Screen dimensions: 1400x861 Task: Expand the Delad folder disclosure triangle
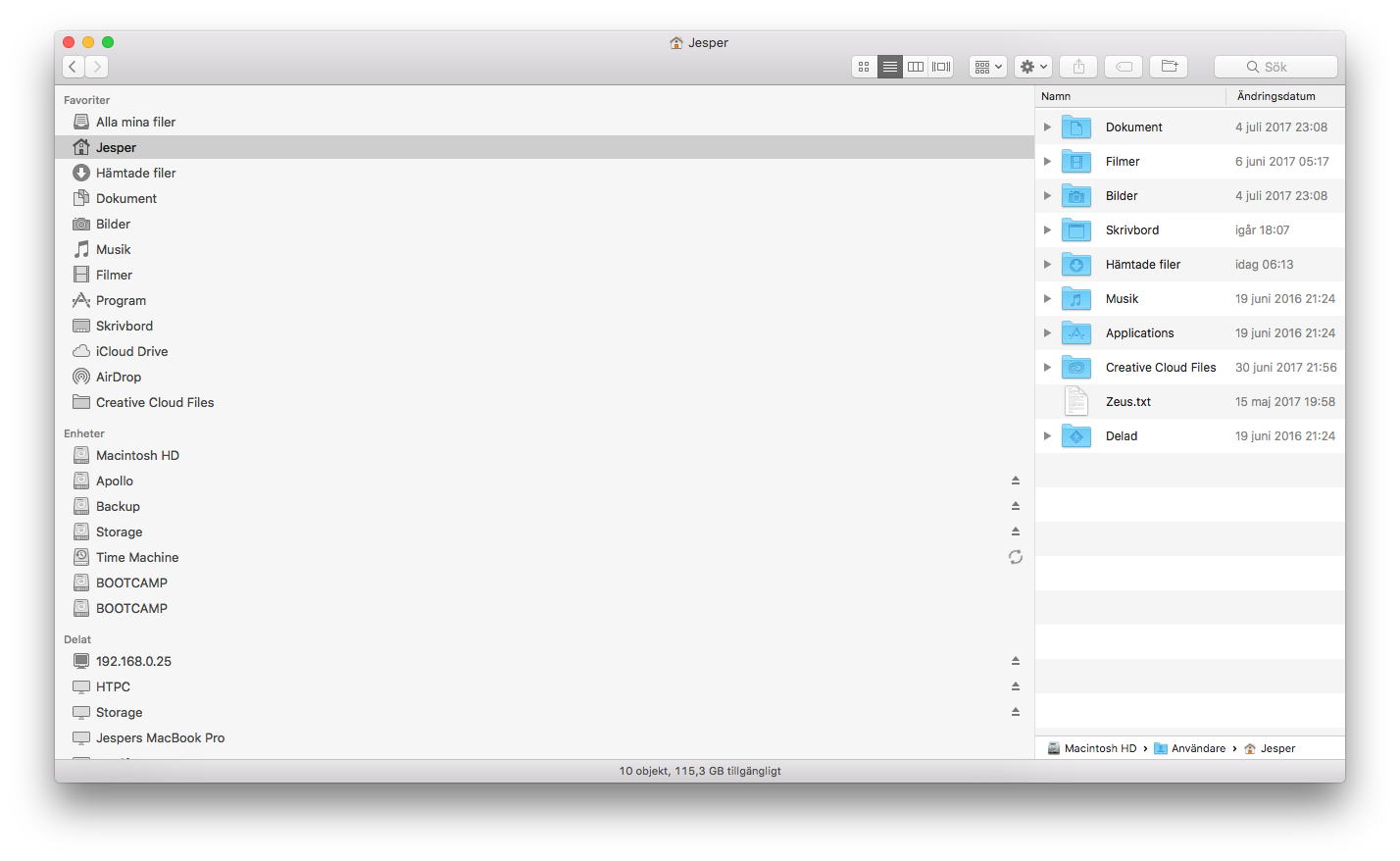click(x=1047, y=436)
